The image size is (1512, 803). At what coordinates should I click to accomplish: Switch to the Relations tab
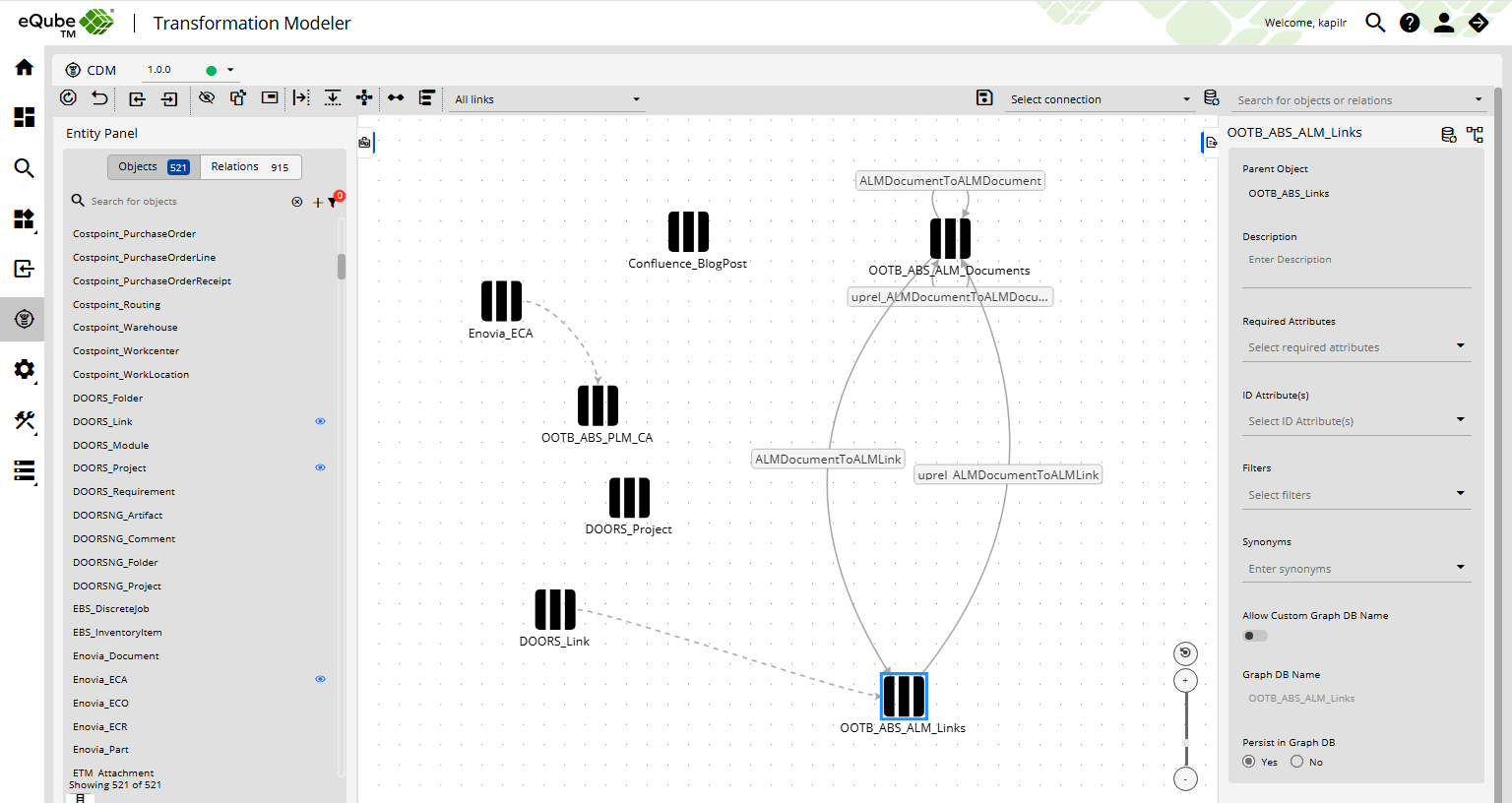click(x=250, y=167)
